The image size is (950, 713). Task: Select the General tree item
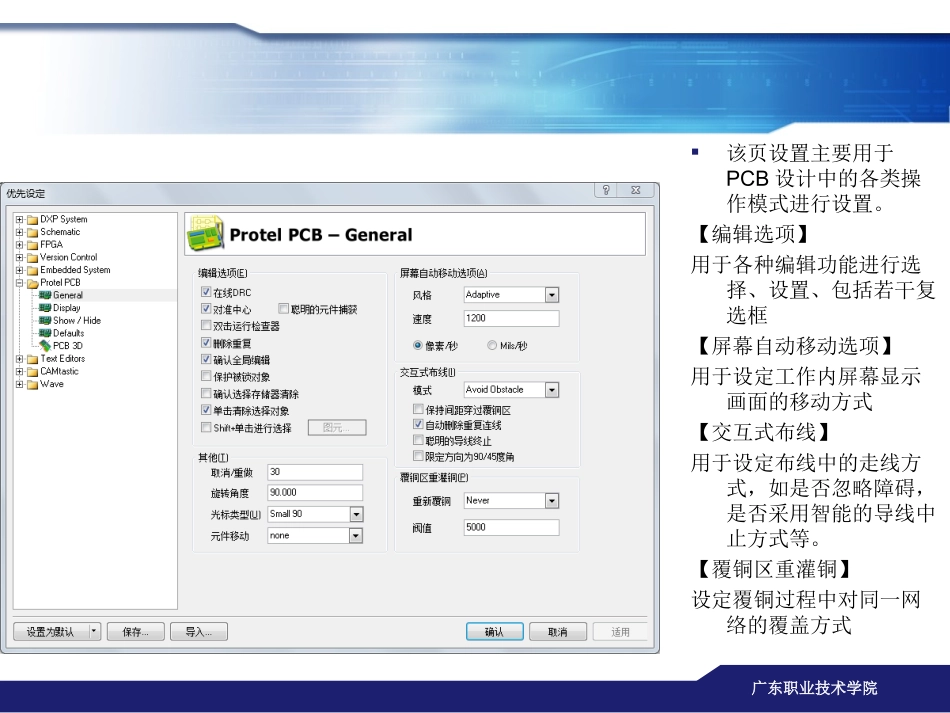[68, 295]
